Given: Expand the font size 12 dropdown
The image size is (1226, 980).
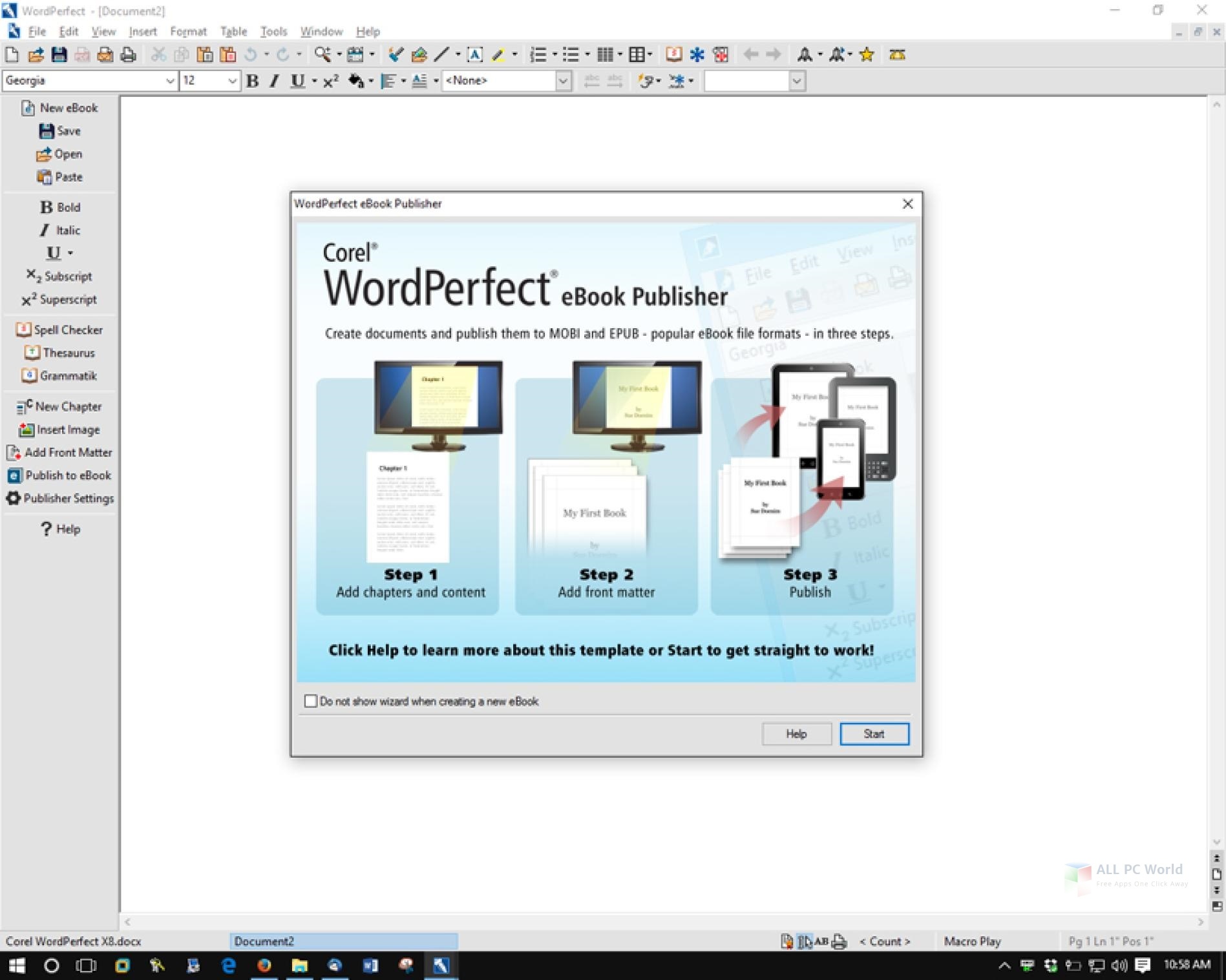Looking at the screenshot, I should (232, 81).
